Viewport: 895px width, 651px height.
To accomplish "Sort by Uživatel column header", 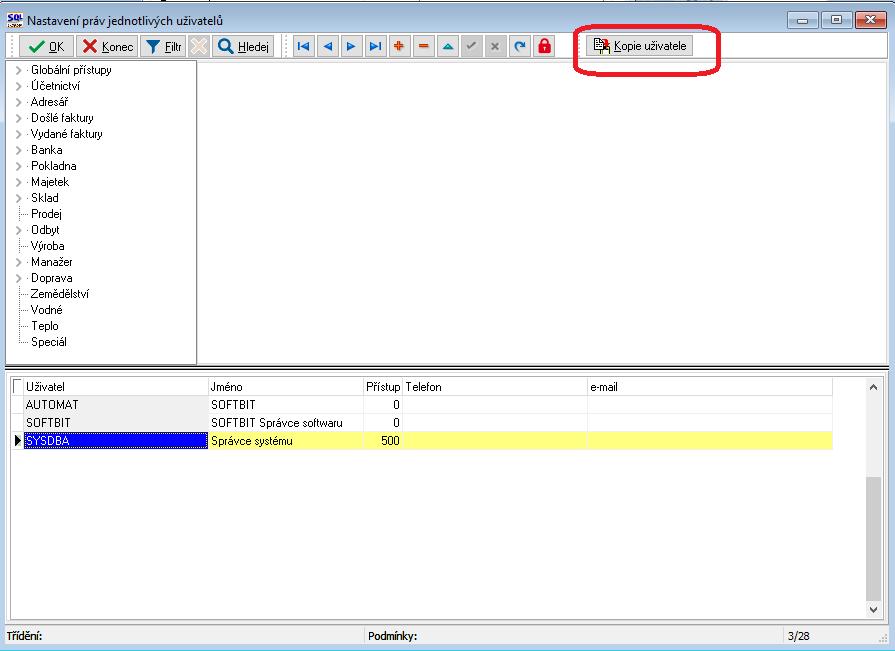I will pos(116,387).
